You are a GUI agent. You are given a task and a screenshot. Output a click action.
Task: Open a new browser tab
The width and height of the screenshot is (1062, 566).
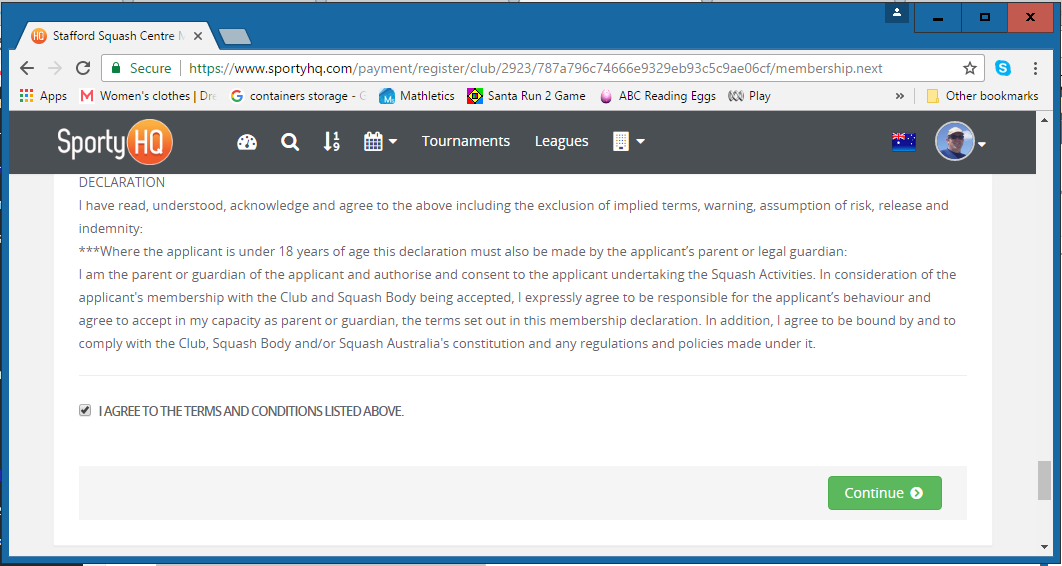pos(235,37)
